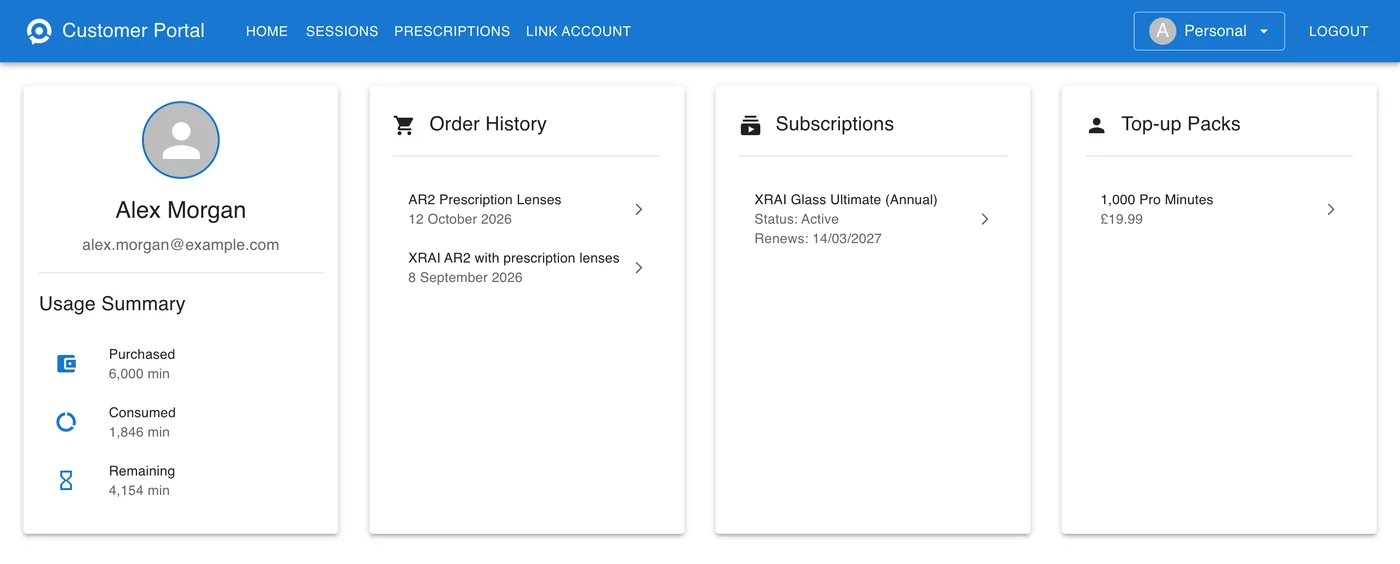Select the AR2 Prescription Lenses order row
Screen dimensions: 1400x564
tap(527, 209)
